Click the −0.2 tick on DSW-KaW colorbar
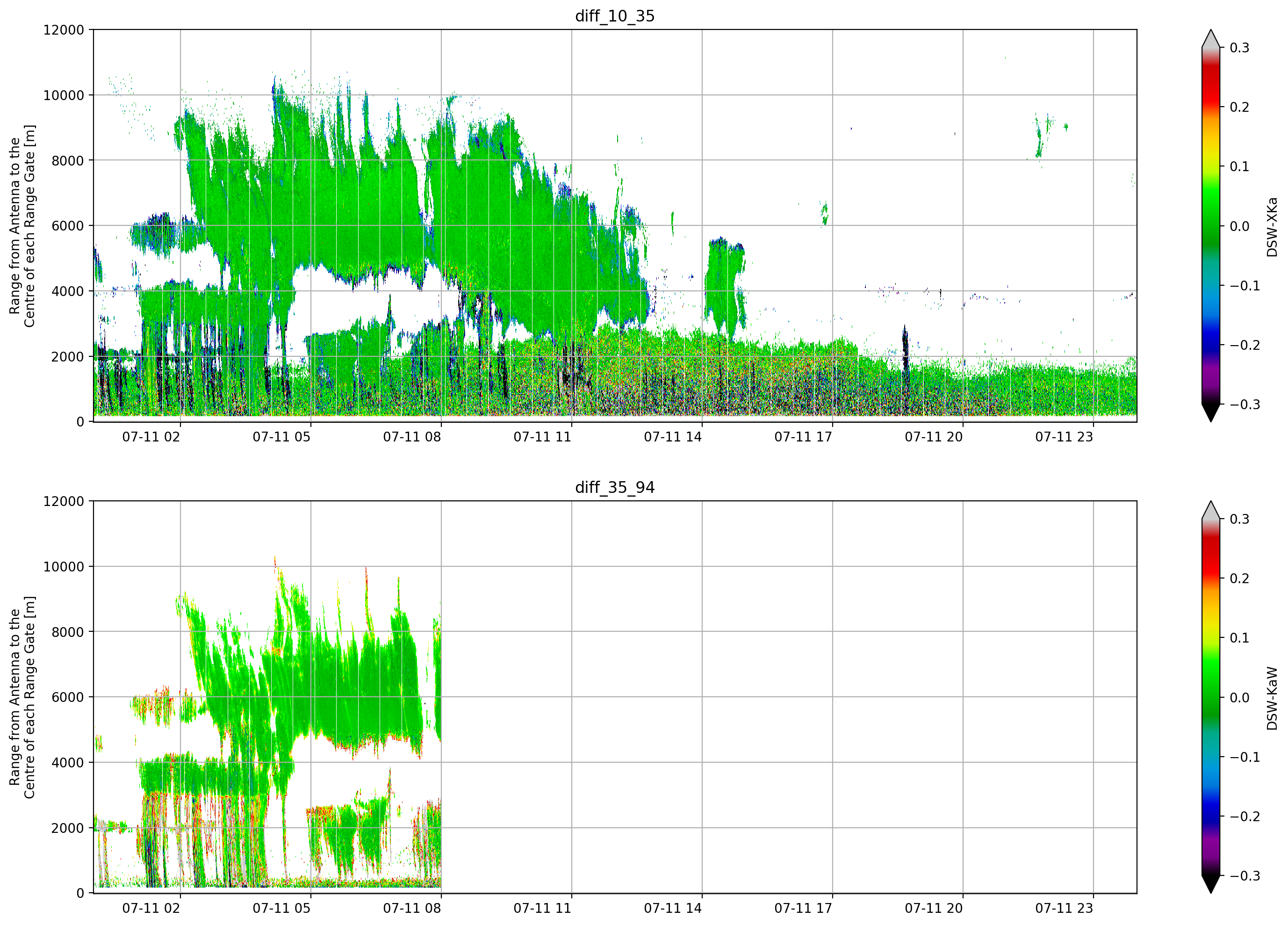Screen dimensions: 1288x925 pyautogui.click(x=1245, y=817)
